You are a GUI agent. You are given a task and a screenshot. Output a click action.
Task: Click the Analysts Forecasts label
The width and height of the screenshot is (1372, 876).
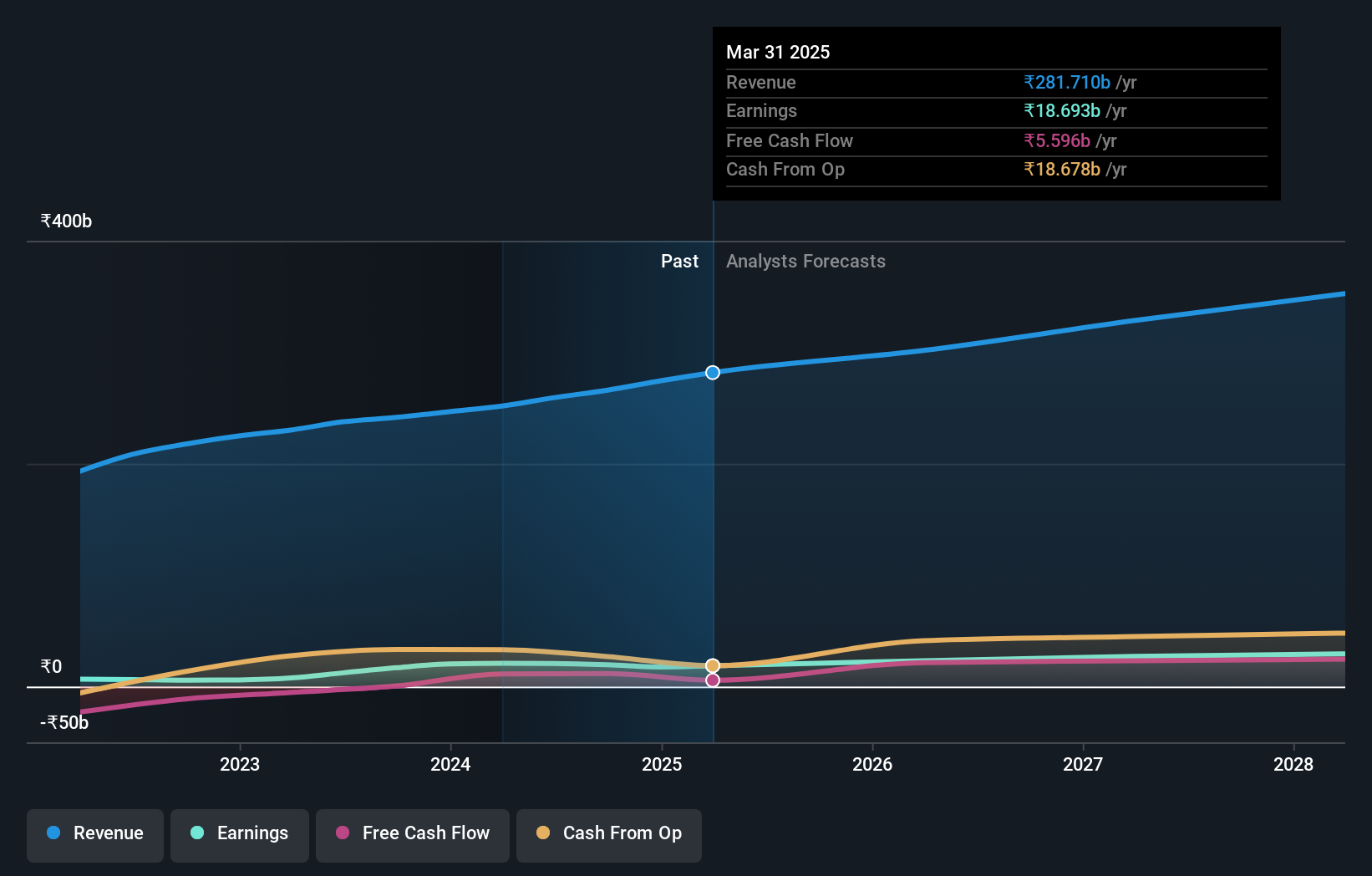click(805, 262)
